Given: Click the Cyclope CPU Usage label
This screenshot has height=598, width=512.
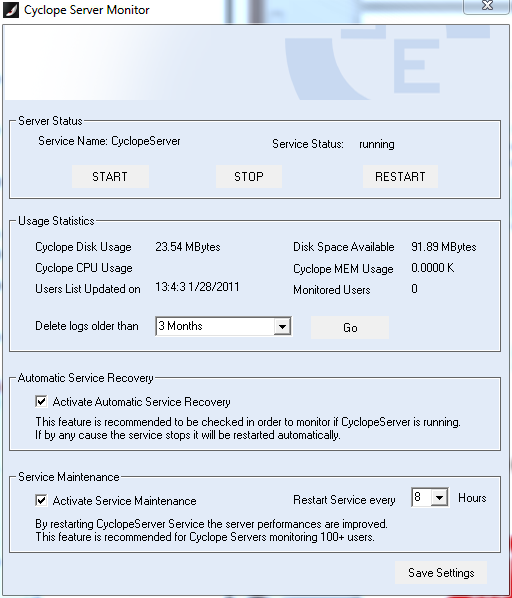Looking at the screenshot, I should [x=84, y=268].
